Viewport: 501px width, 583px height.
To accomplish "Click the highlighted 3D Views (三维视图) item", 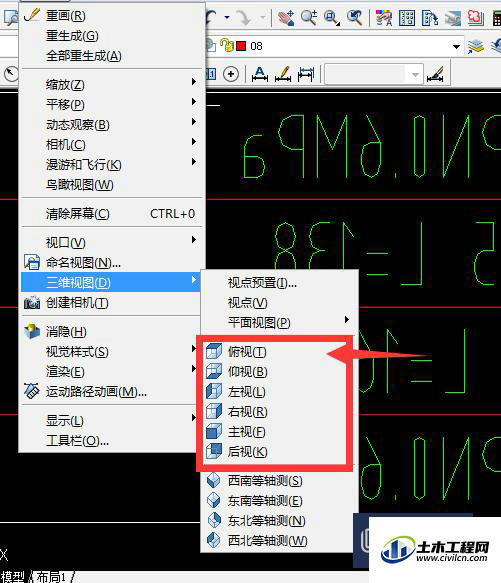I will pos(111,283).
